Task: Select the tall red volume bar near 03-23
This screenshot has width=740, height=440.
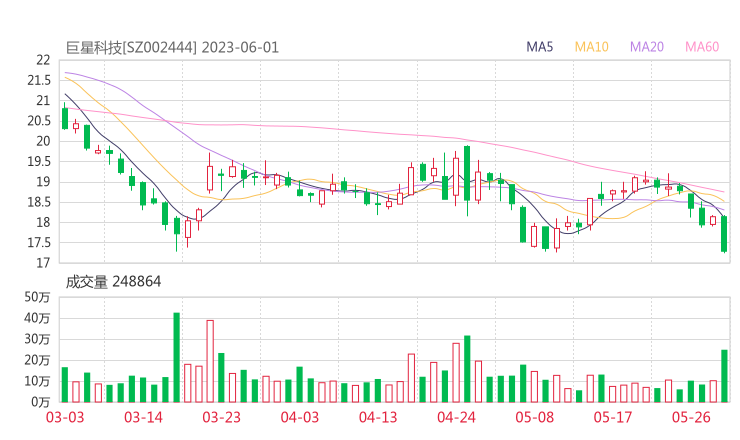Action: [210, 361]
